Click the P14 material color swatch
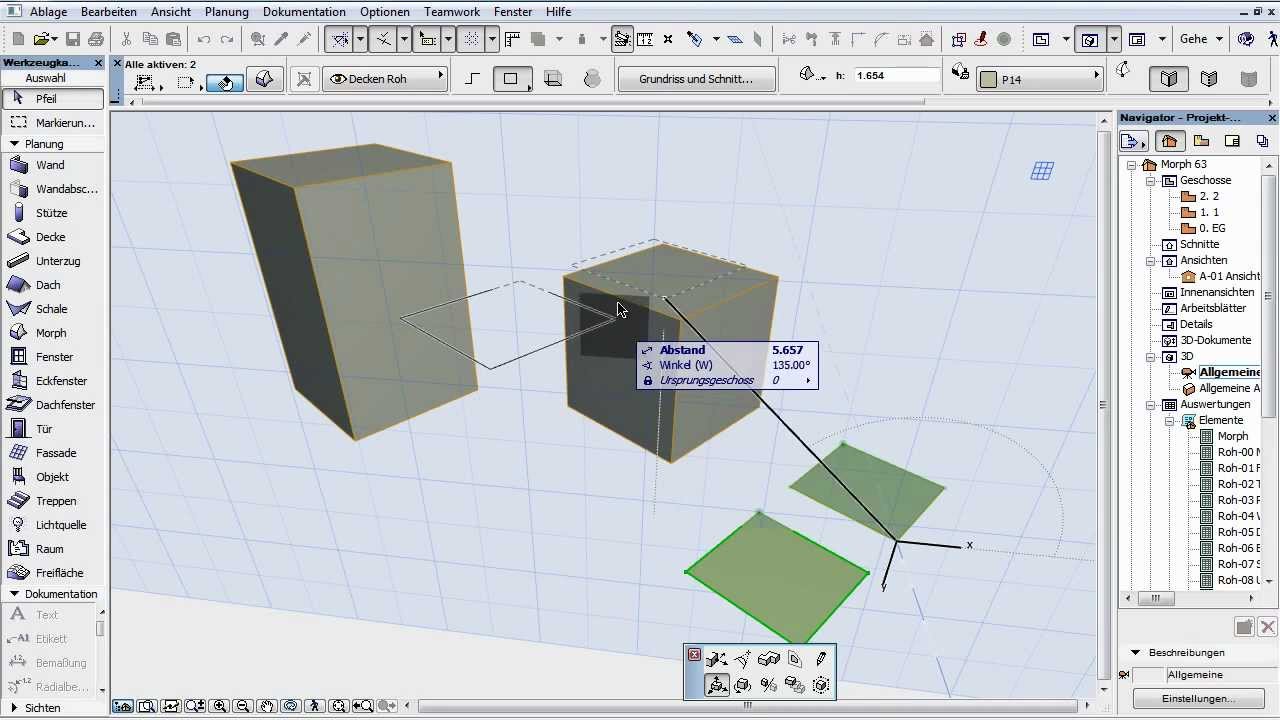Screen dimensions: 1280x720 pyautogui.click(x=988, y=79)
